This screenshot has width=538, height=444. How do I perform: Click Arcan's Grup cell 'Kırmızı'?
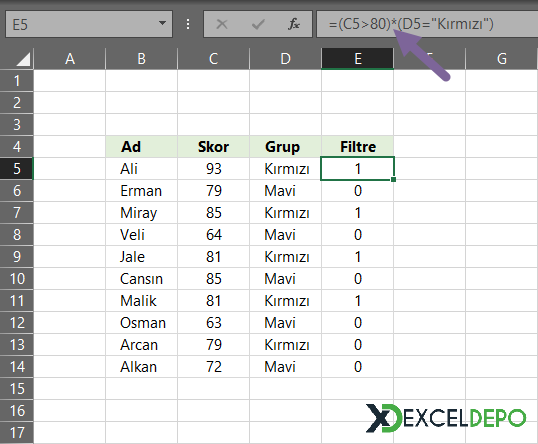coord(285,344)
